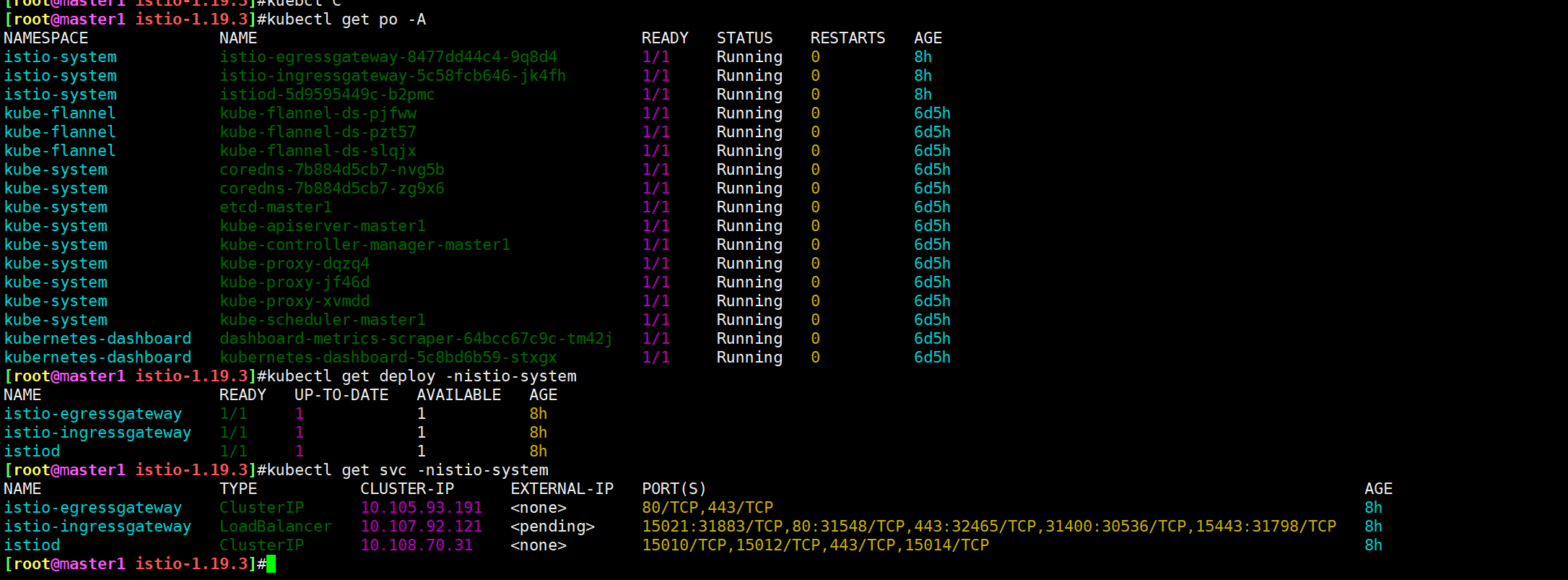Click the STATUS column header in pods table

744,38
